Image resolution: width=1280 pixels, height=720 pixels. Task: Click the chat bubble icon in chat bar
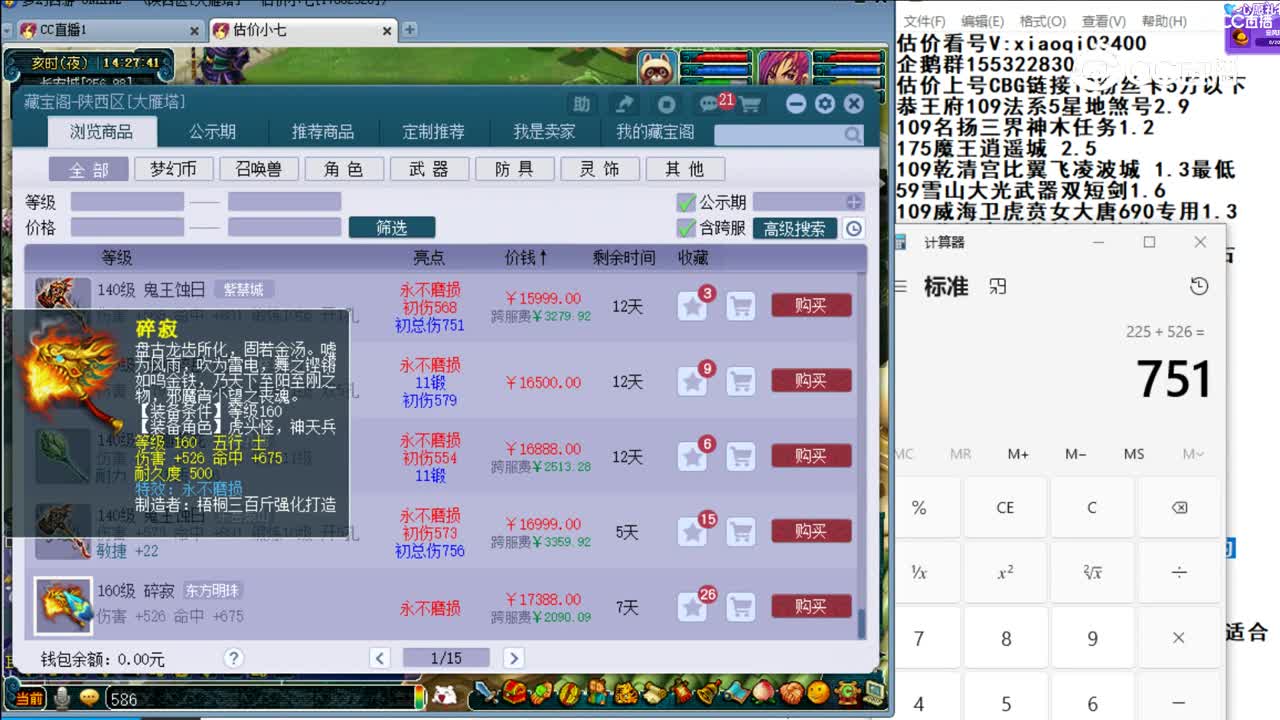[x=90, y=698]
